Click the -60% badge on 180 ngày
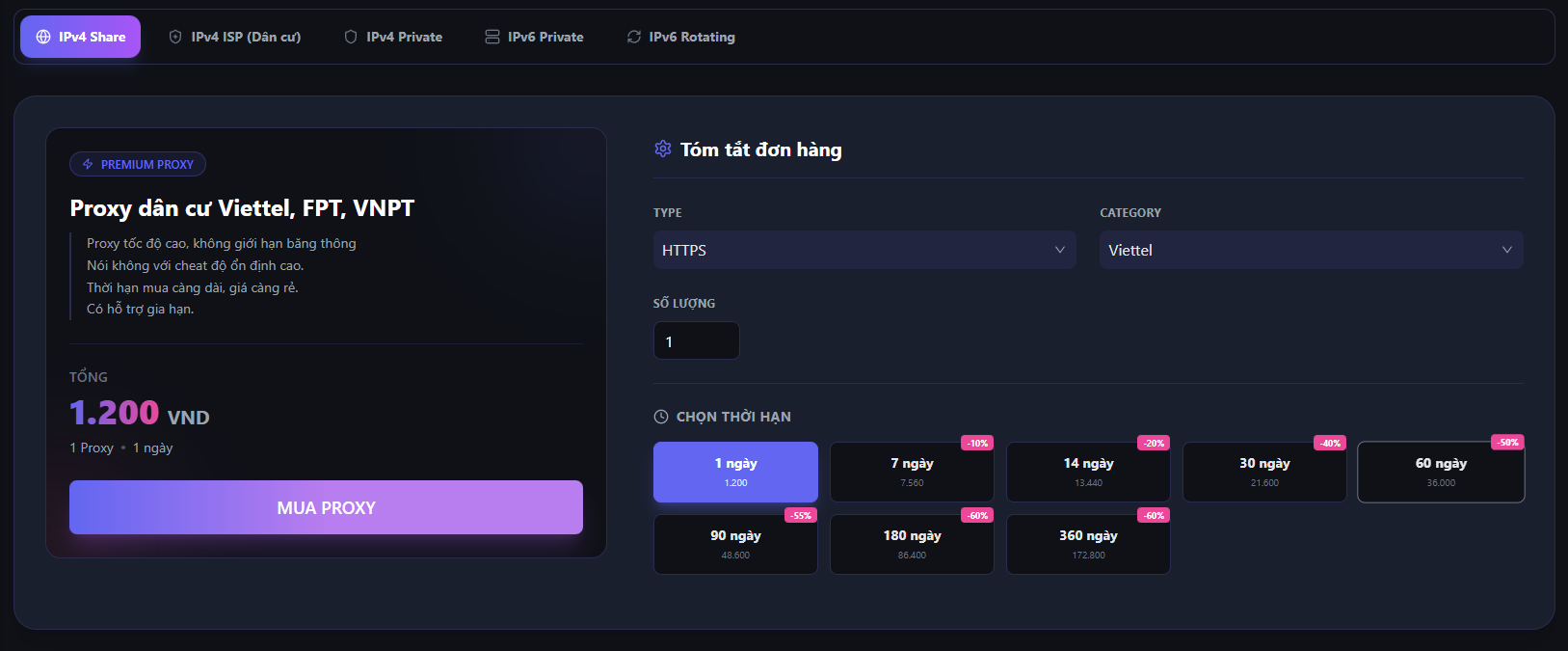 pyautogui.click(x=977, y=515)
